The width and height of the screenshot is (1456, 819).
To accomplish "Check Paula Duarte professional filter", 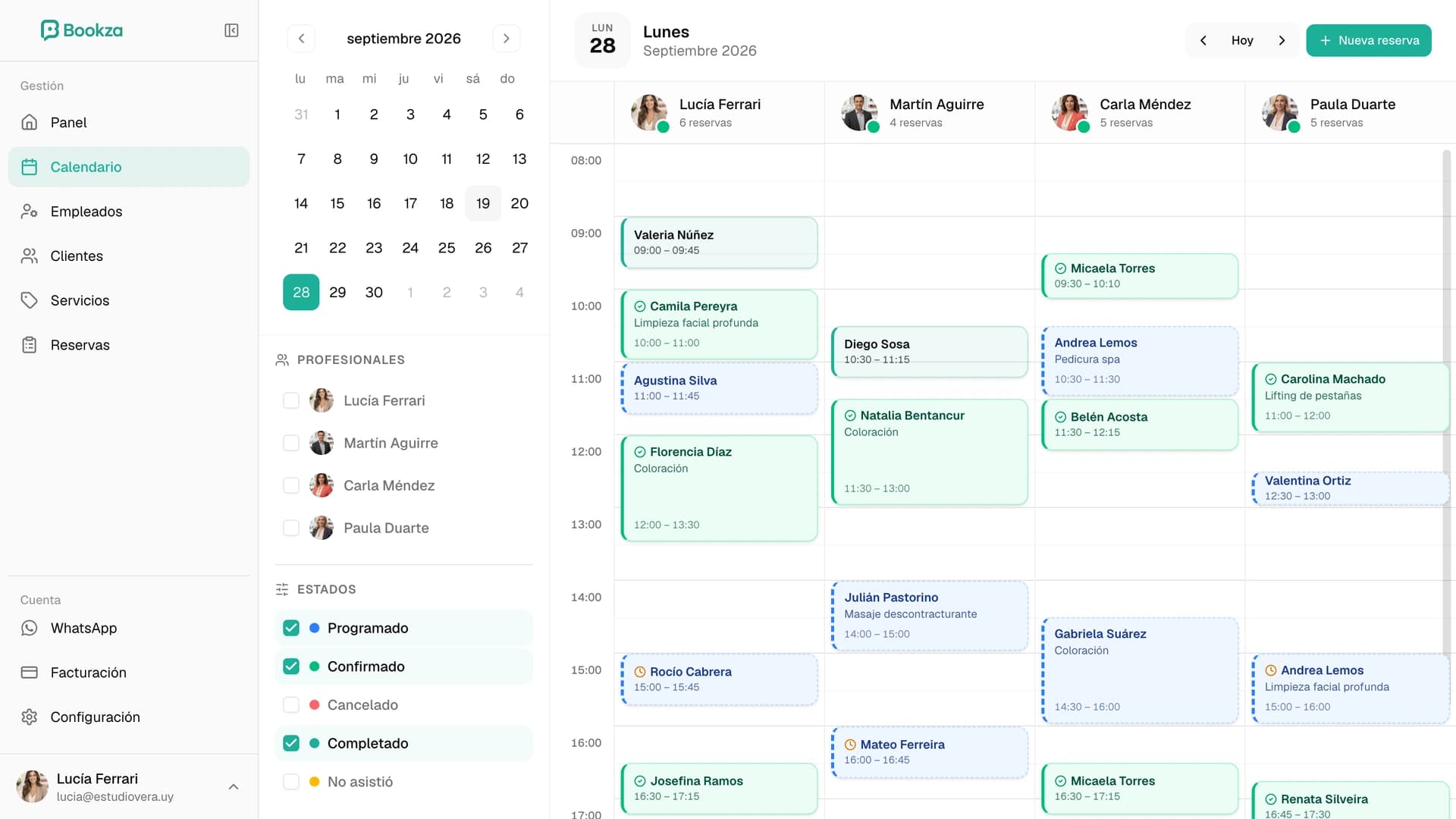I will pyautogui.click(x=291, y=528).
